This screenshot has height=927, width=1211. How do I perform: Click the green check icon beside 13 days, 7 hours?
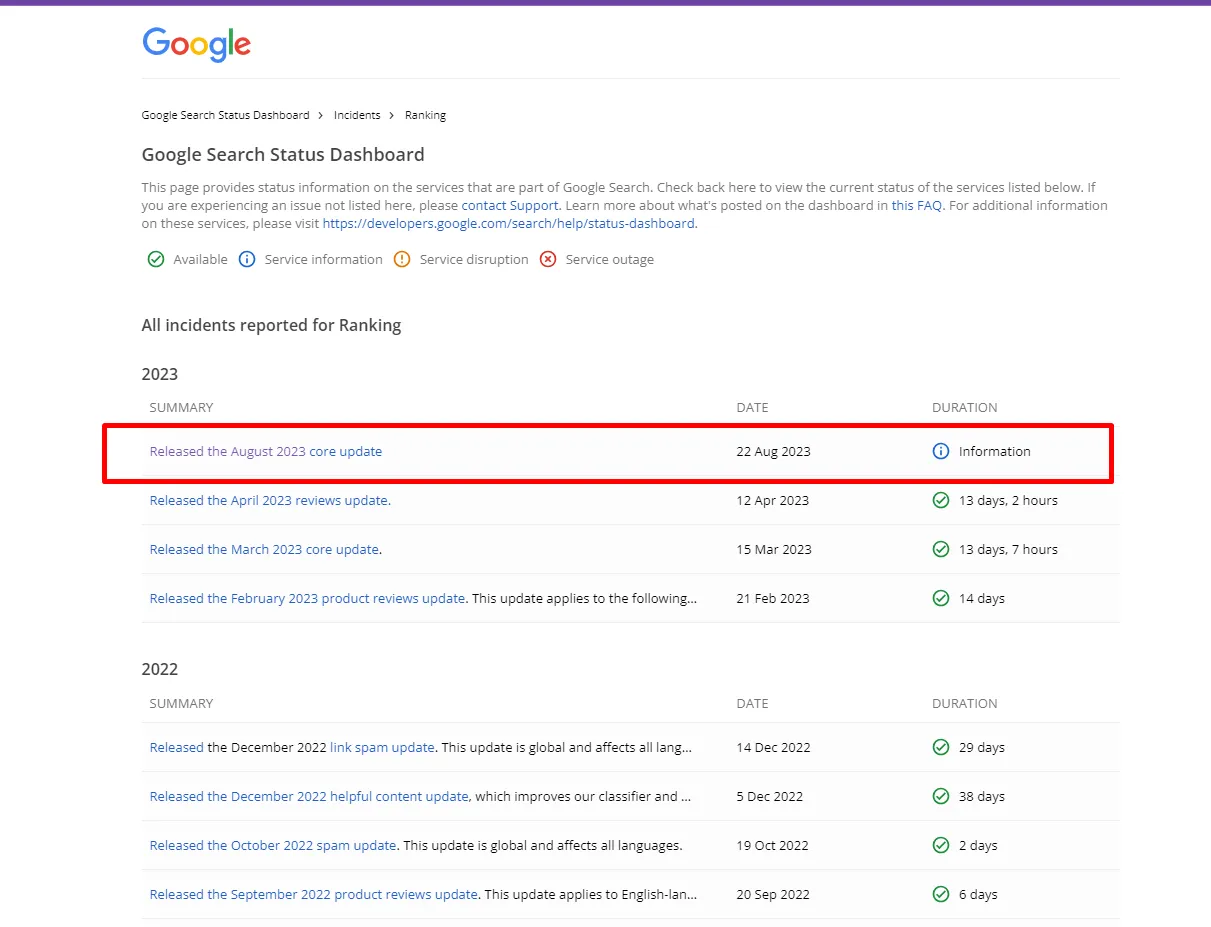(941, 549)
